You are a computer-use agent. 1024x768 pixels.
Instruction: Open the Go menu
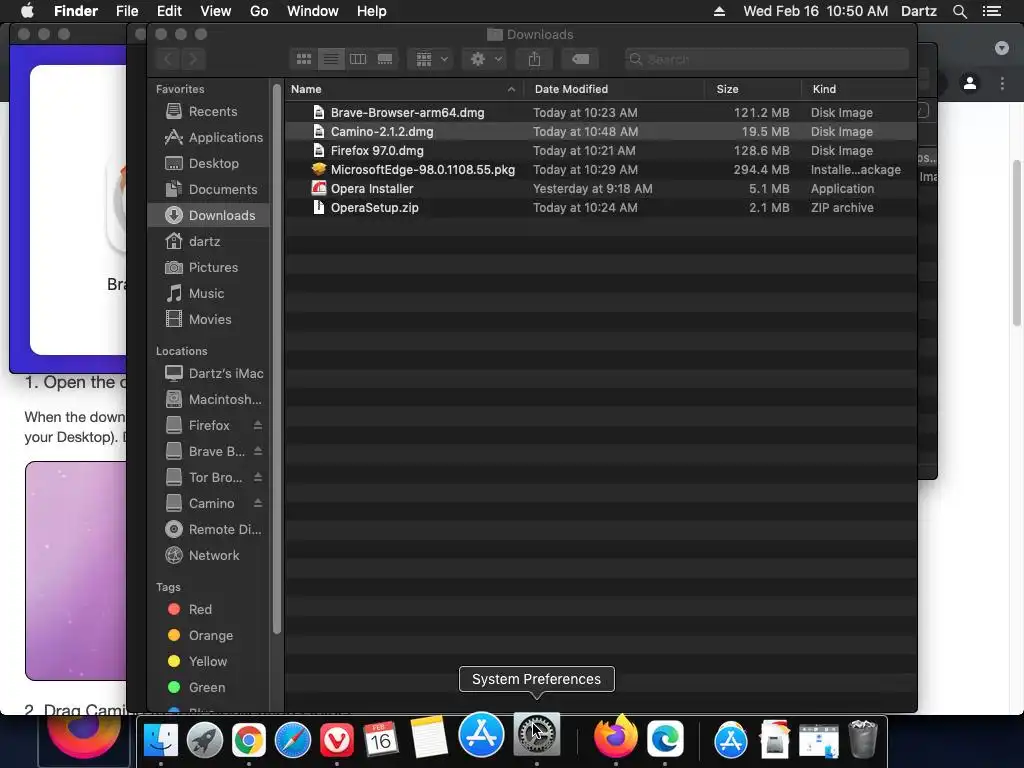click(x=259, y=11)
